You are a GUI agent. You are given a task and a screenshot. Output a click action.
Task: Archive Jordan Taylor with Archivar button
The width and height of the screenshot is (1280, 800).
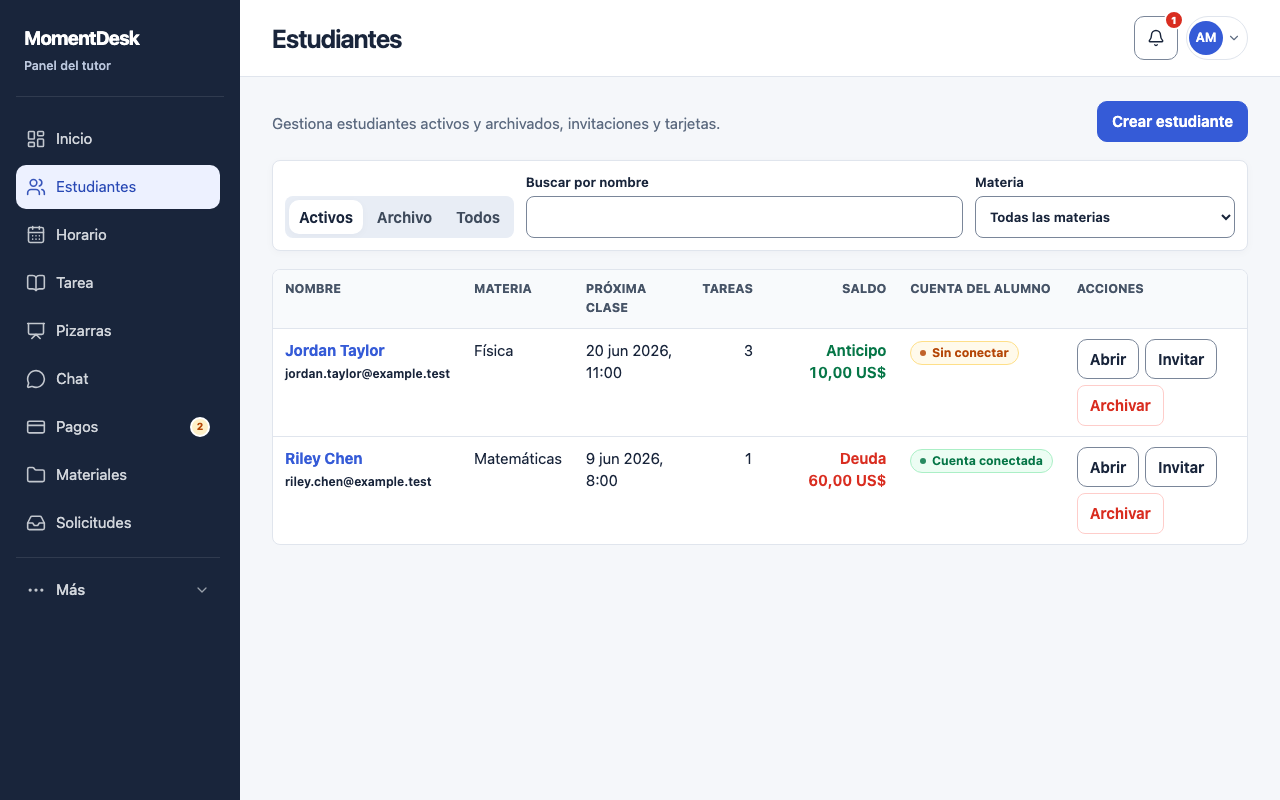click(x=1120, y=405)
